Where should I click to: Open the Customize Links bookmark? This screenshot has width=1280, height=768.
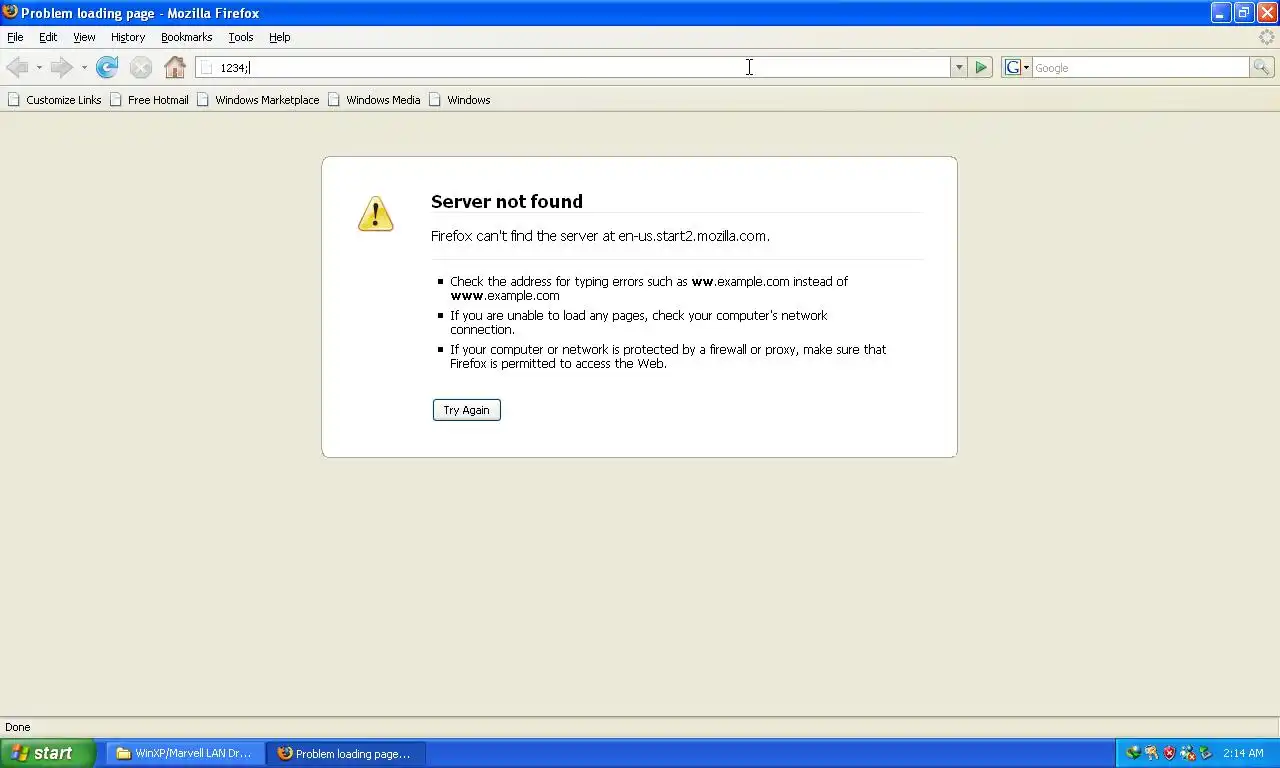tap(54, 100)
